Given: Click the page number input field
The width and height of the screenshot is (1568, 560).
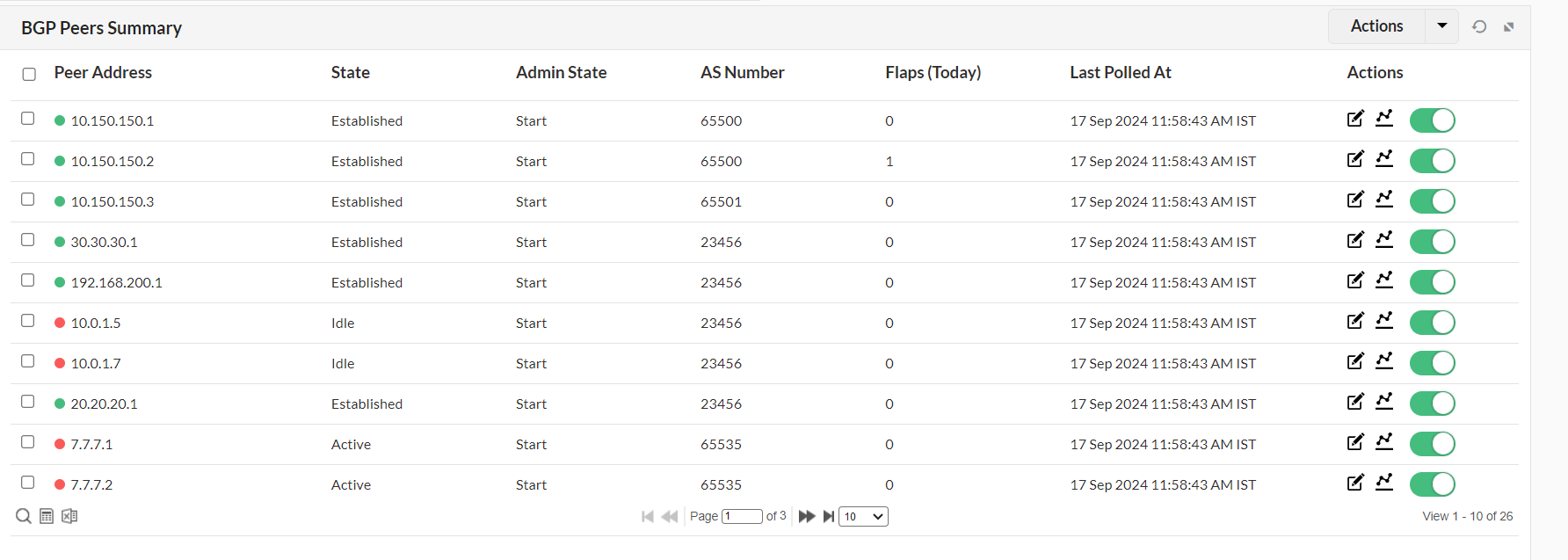Looking at the screenshot, I should (x=742, y=516).
